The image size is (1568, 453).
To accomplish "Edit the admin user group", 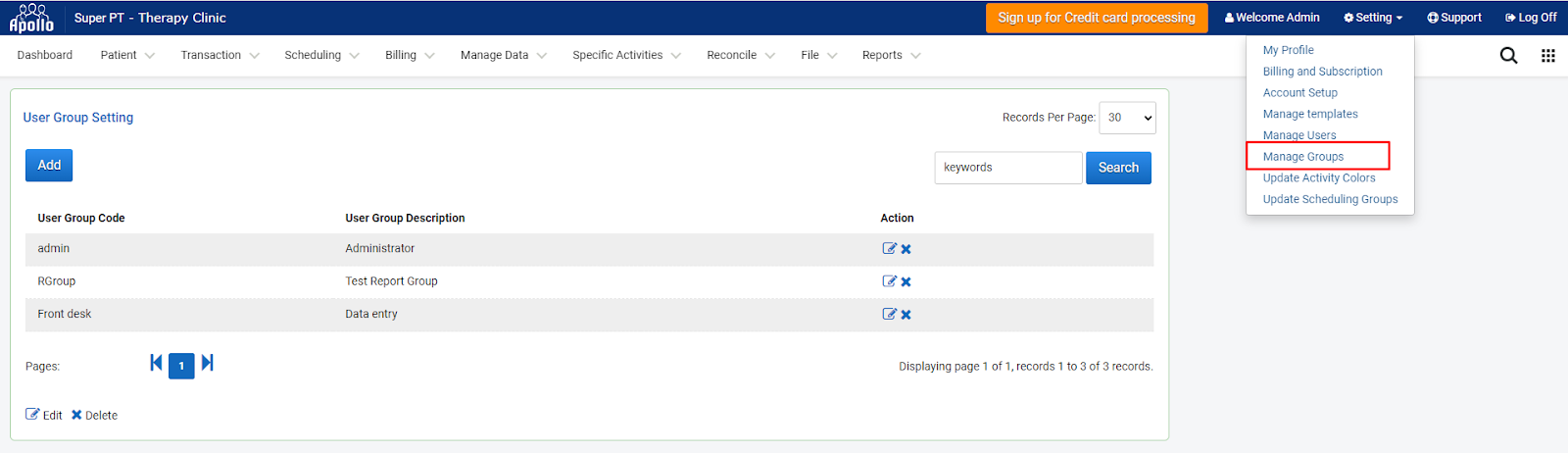I will 889,249.
